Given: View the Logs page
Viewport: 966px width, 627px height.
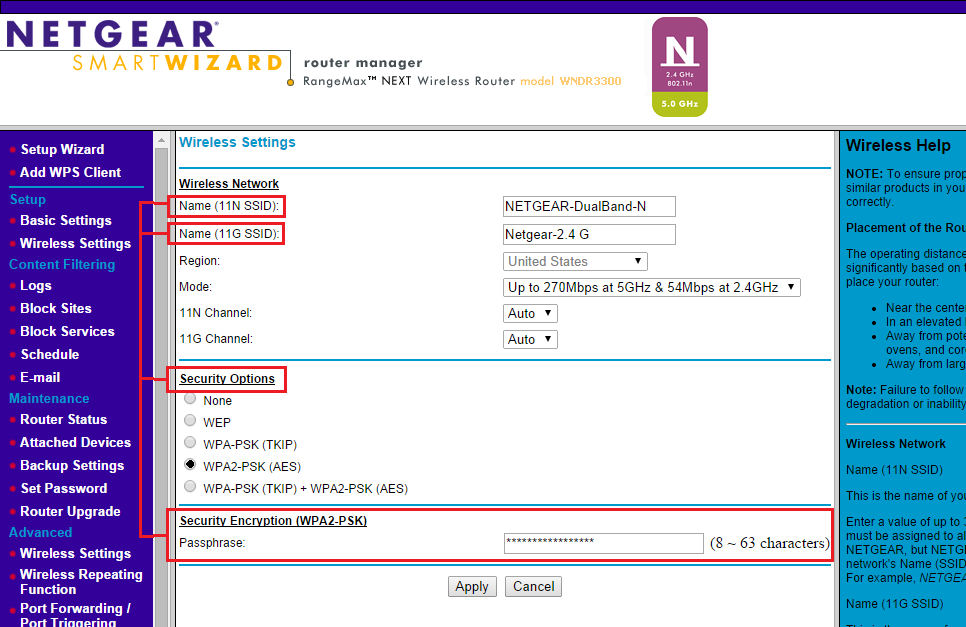Looking at the screenshot, I should tap(36, 286).
